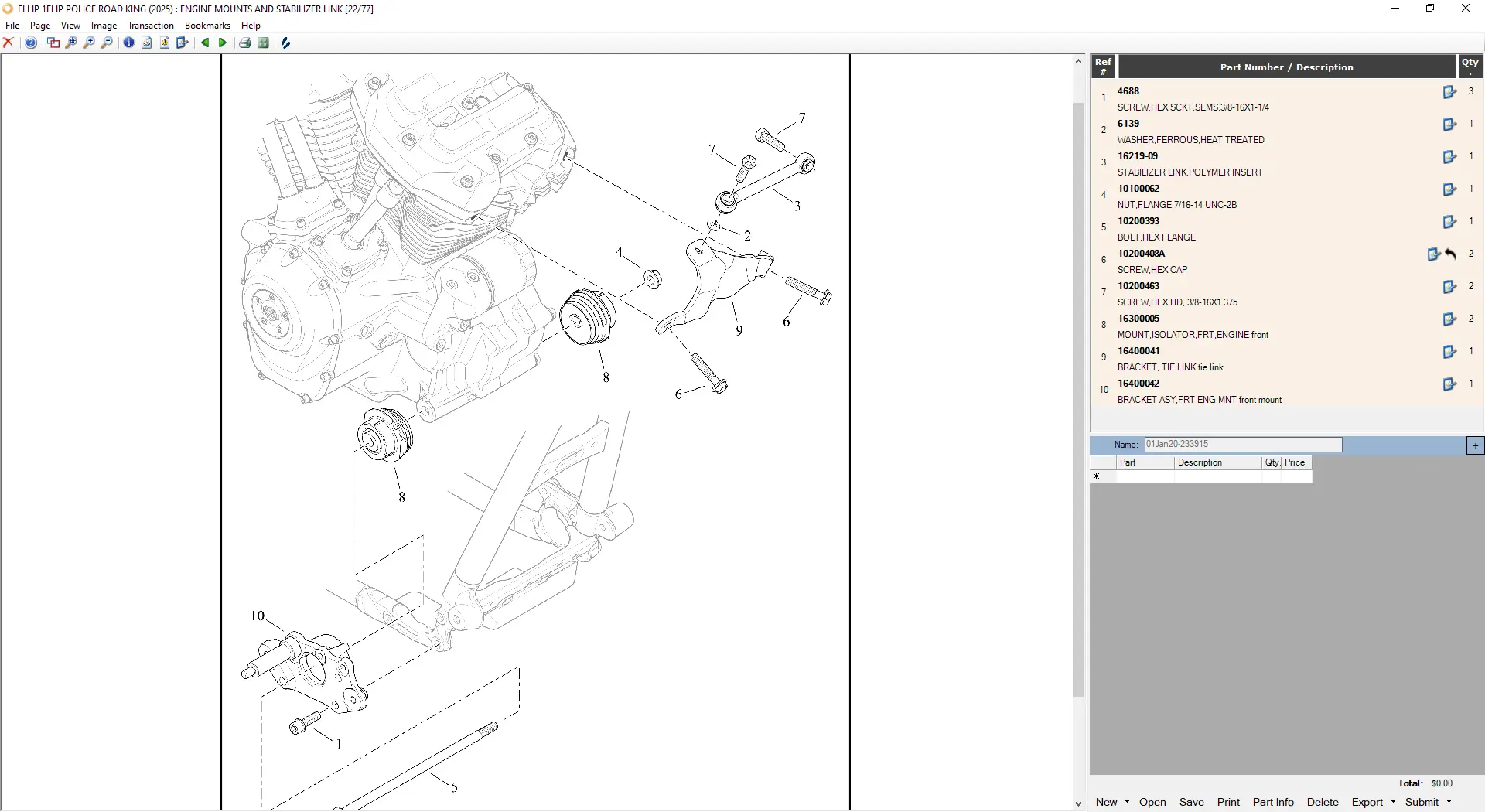Viewport: 1485px width, 812px height.
Task: Add flange nut 10100062 via its icon
Action: [1449, 189]
